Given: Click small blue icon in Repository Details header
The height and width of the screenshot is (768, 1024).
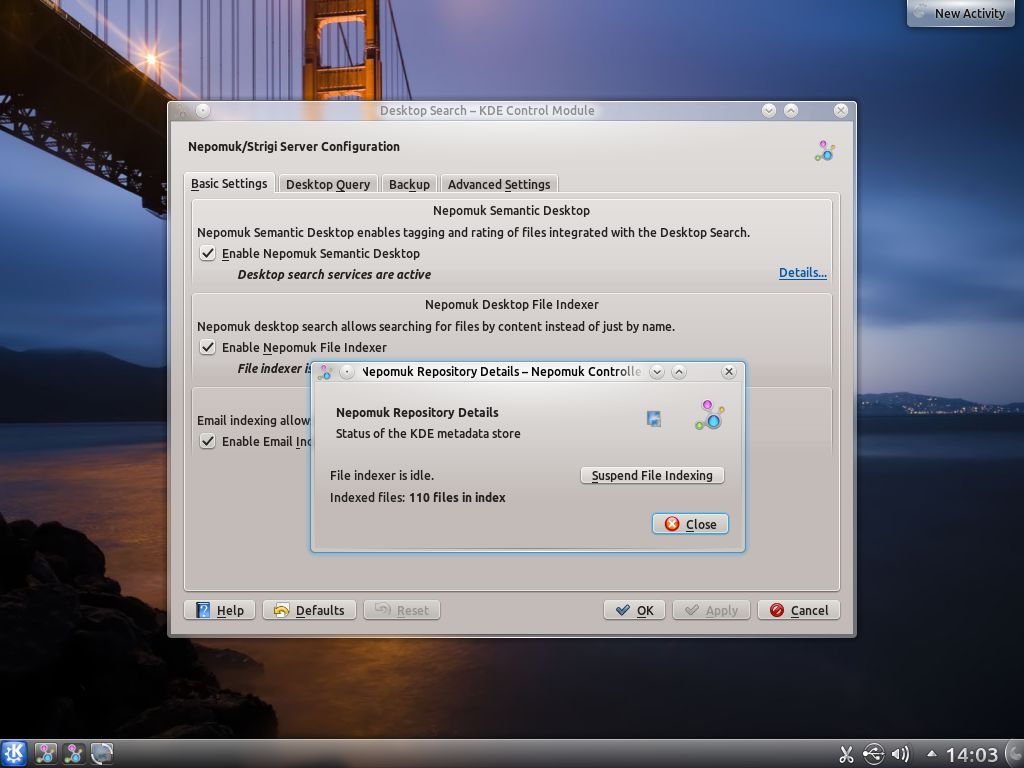Looking at the screenshot, I should click(x=654, y=419).
